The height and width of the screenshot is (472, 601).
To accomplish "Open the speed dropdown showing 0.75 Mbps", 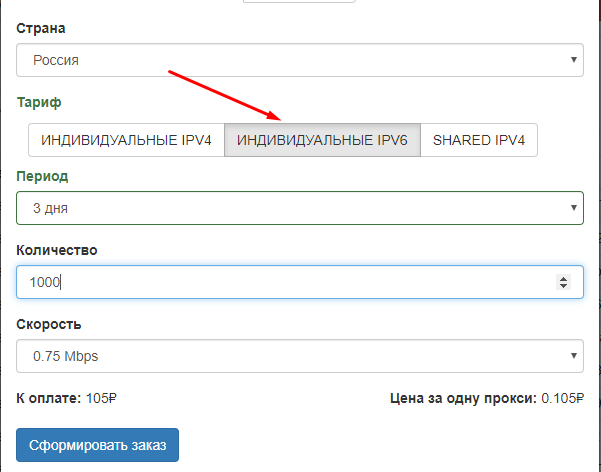I will pyautogui.click(x=290, y=355).
